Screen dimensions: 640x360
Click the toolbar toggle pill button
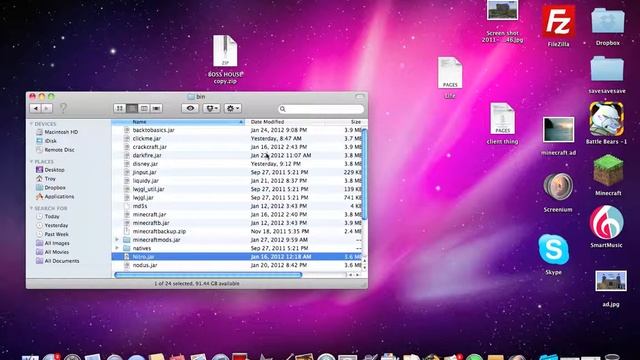(x=360, y=97)
